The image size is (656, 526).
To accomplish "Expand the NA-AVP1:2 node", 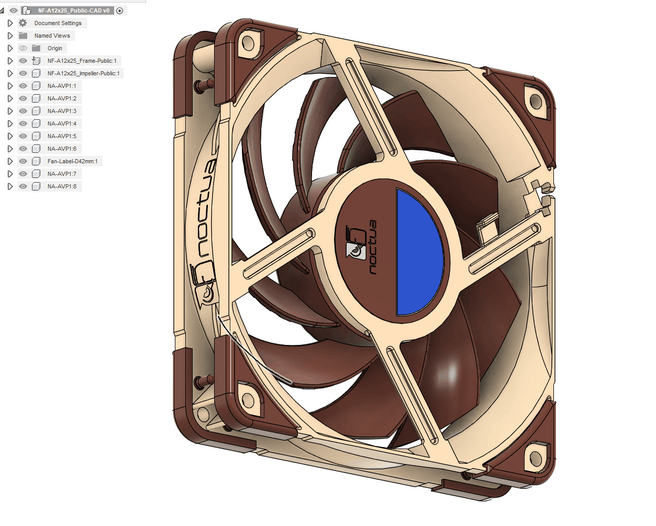I will tap(10, 98).
